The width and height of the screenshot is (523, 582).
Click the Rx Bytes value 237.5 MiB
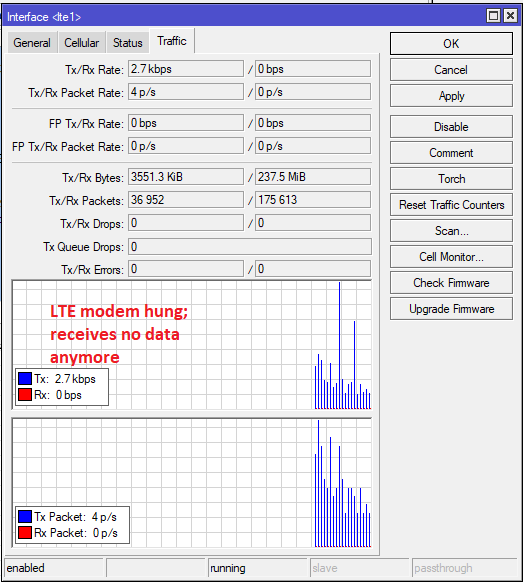click(313, 177)
